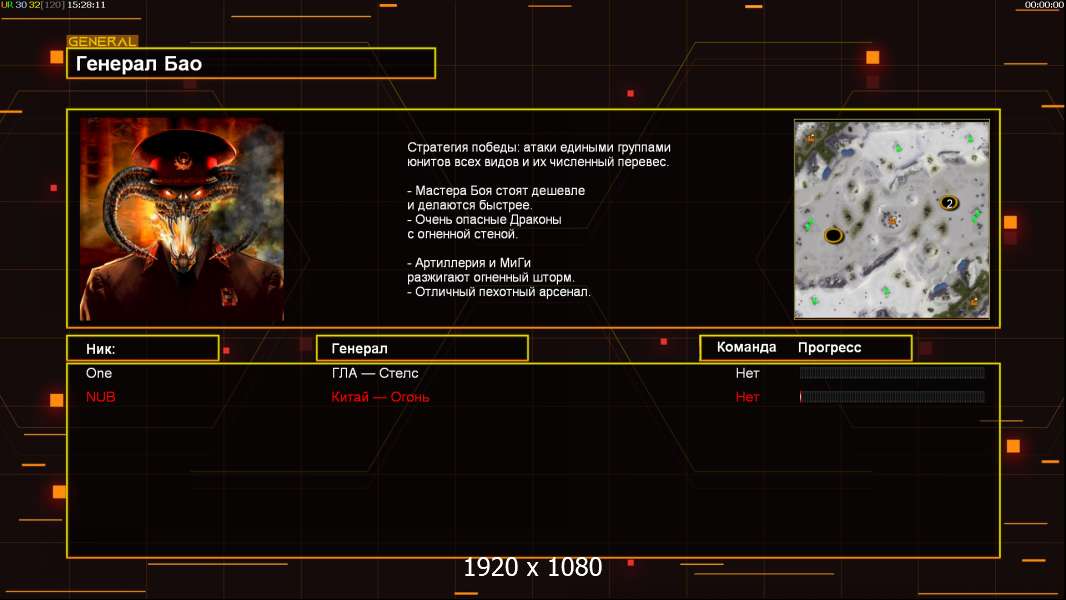Viewport: 1066px width, 600px height.
Task: Click the Прогресс column header
Action: pos(829,347)
